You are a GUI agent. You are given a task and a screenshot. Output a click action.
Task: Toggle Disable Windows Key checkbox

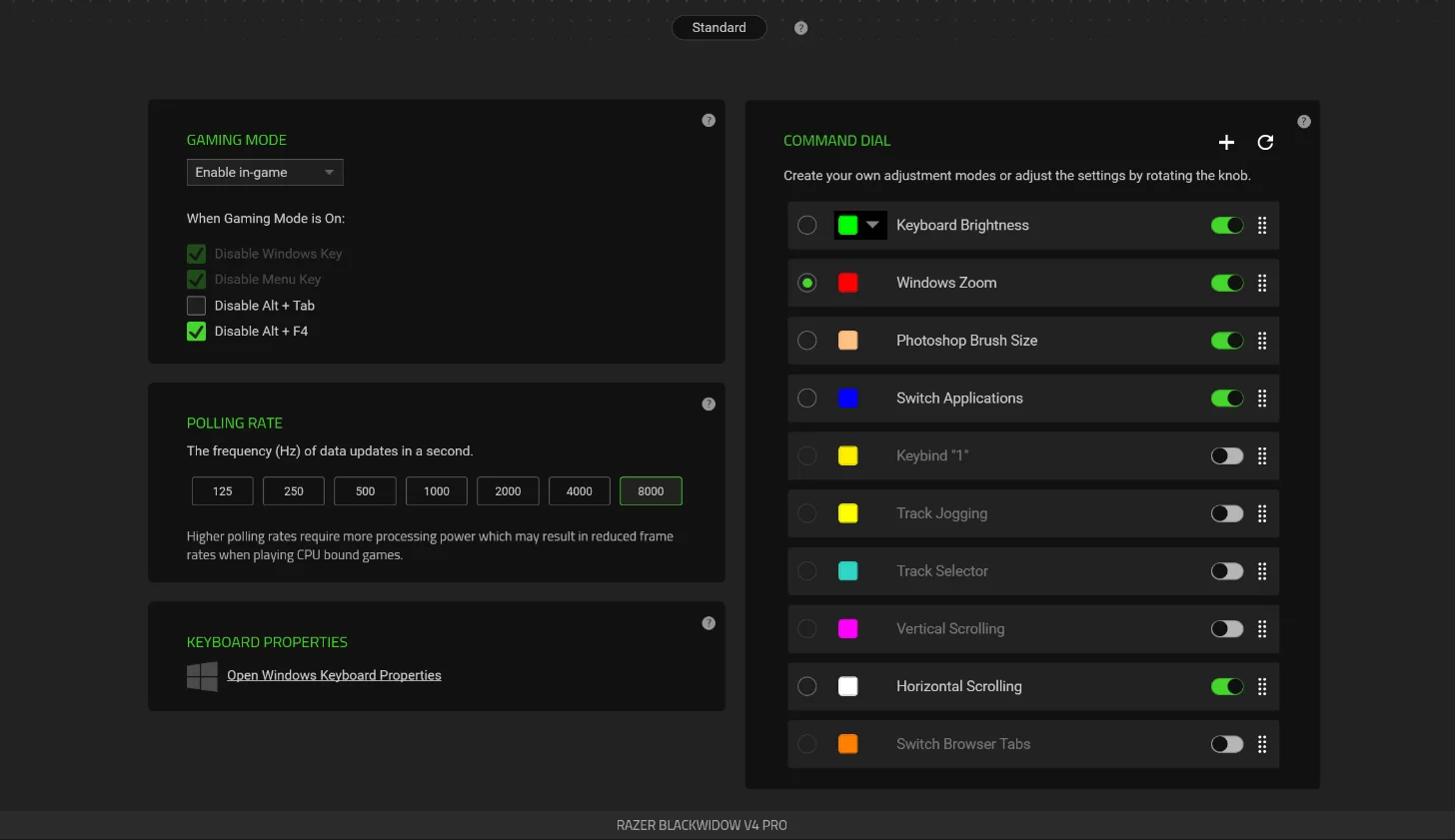(196, 254)
